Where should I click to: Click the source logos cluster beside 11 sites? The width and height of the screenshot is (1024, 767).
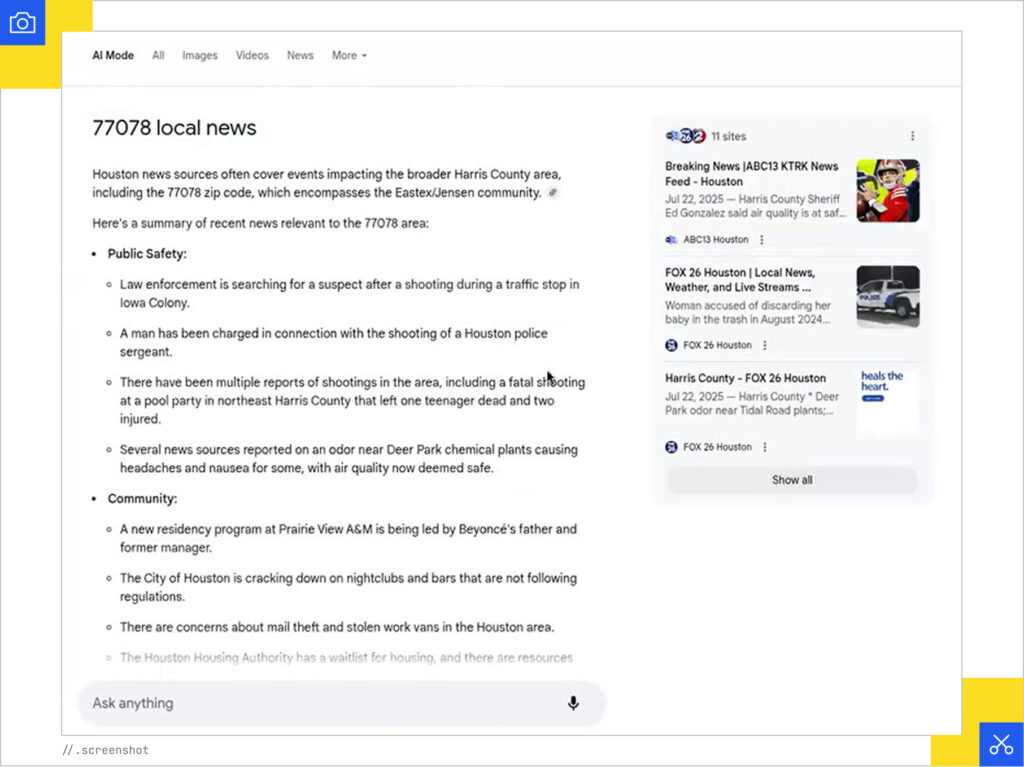tap(685, 136)
